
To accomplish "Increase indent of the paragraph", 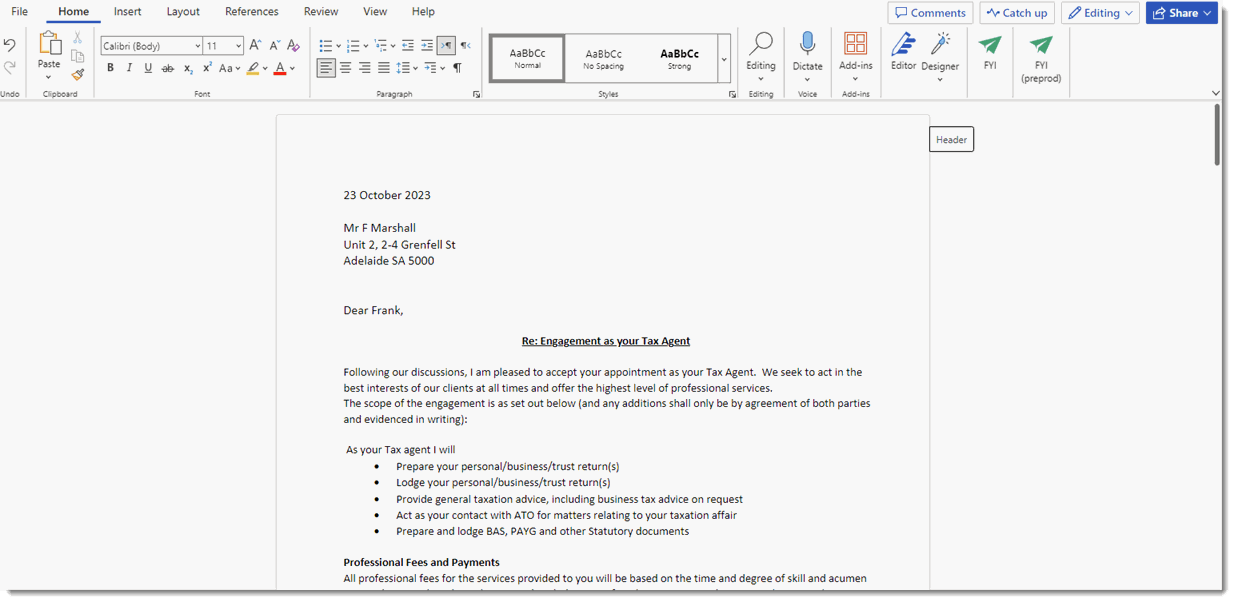I will [427, 45].
